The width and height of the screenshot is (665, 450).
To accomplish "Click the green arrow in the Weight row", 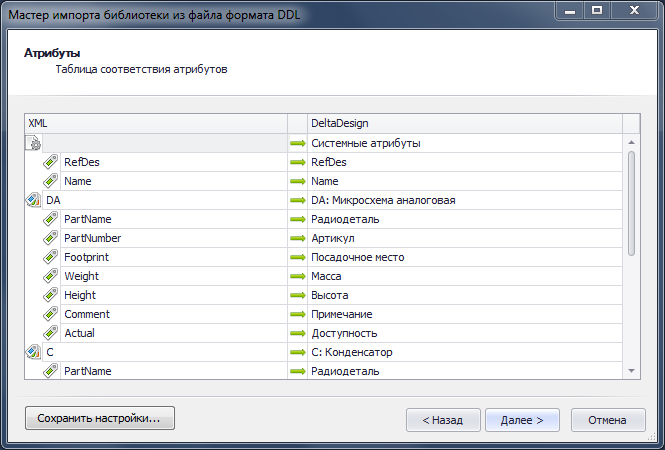I will (x=298, y=276).
